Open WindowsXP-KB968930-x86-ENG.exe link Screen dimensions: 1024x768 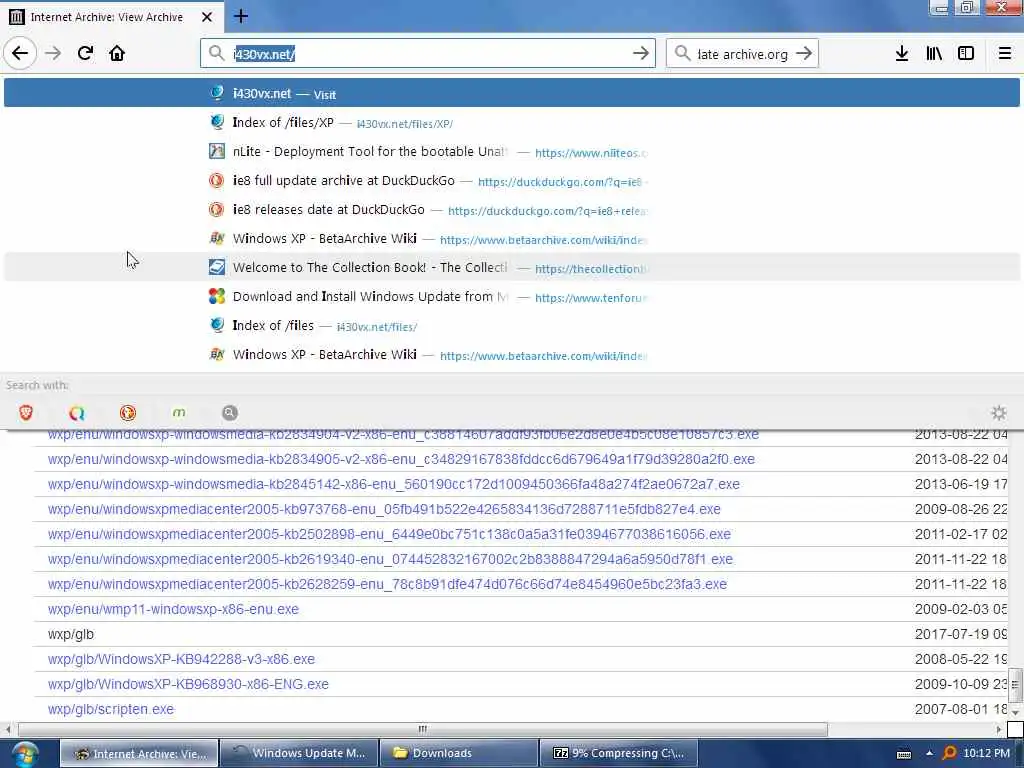click(x=188, y=684)
